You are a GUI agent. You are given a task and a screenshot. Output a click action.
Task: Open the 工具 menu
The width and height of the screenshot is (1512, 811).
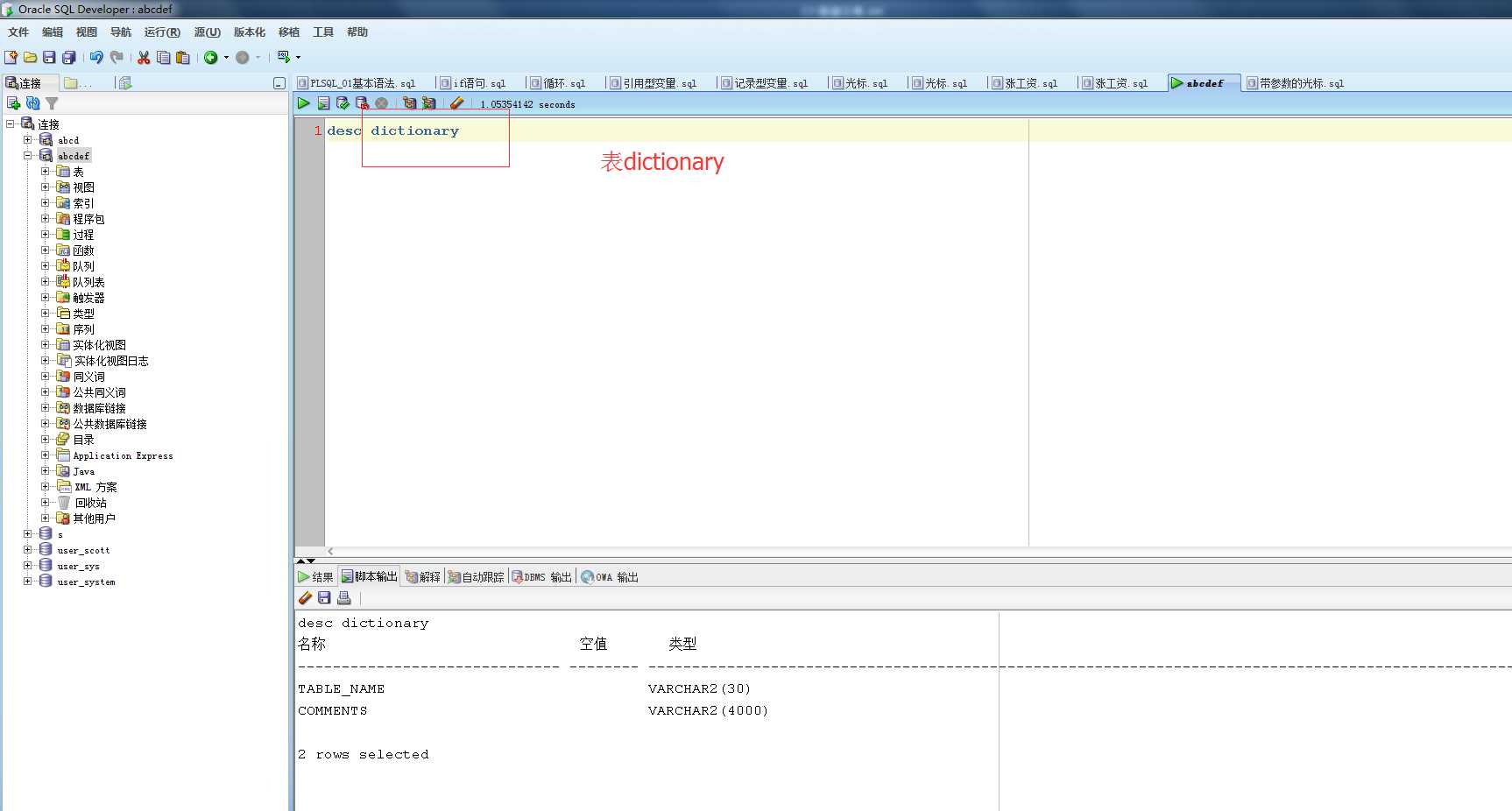pyautogui.click(x=323, y=32)
